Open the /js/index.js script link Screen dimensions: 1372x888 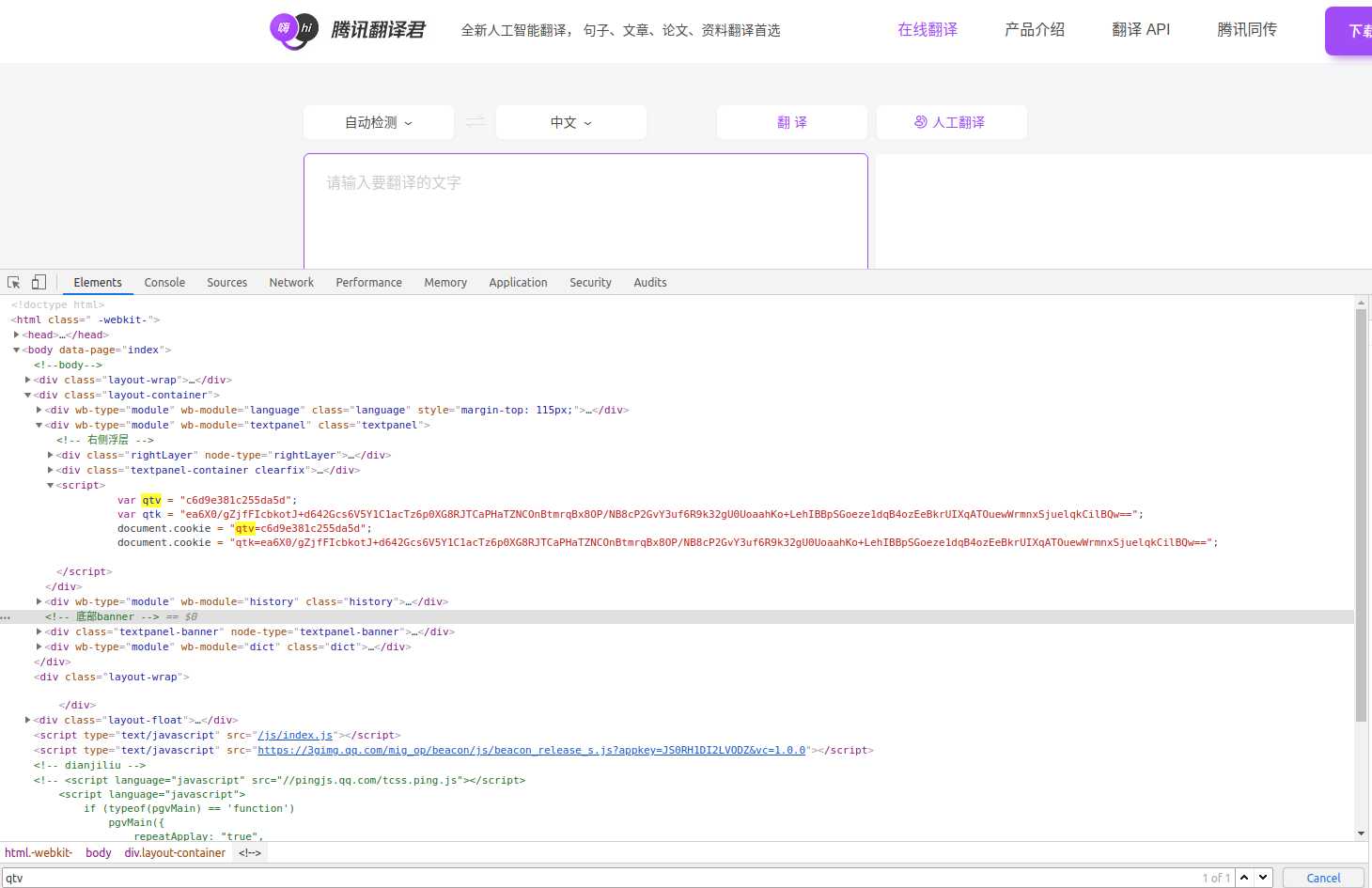tap(295, 736)
